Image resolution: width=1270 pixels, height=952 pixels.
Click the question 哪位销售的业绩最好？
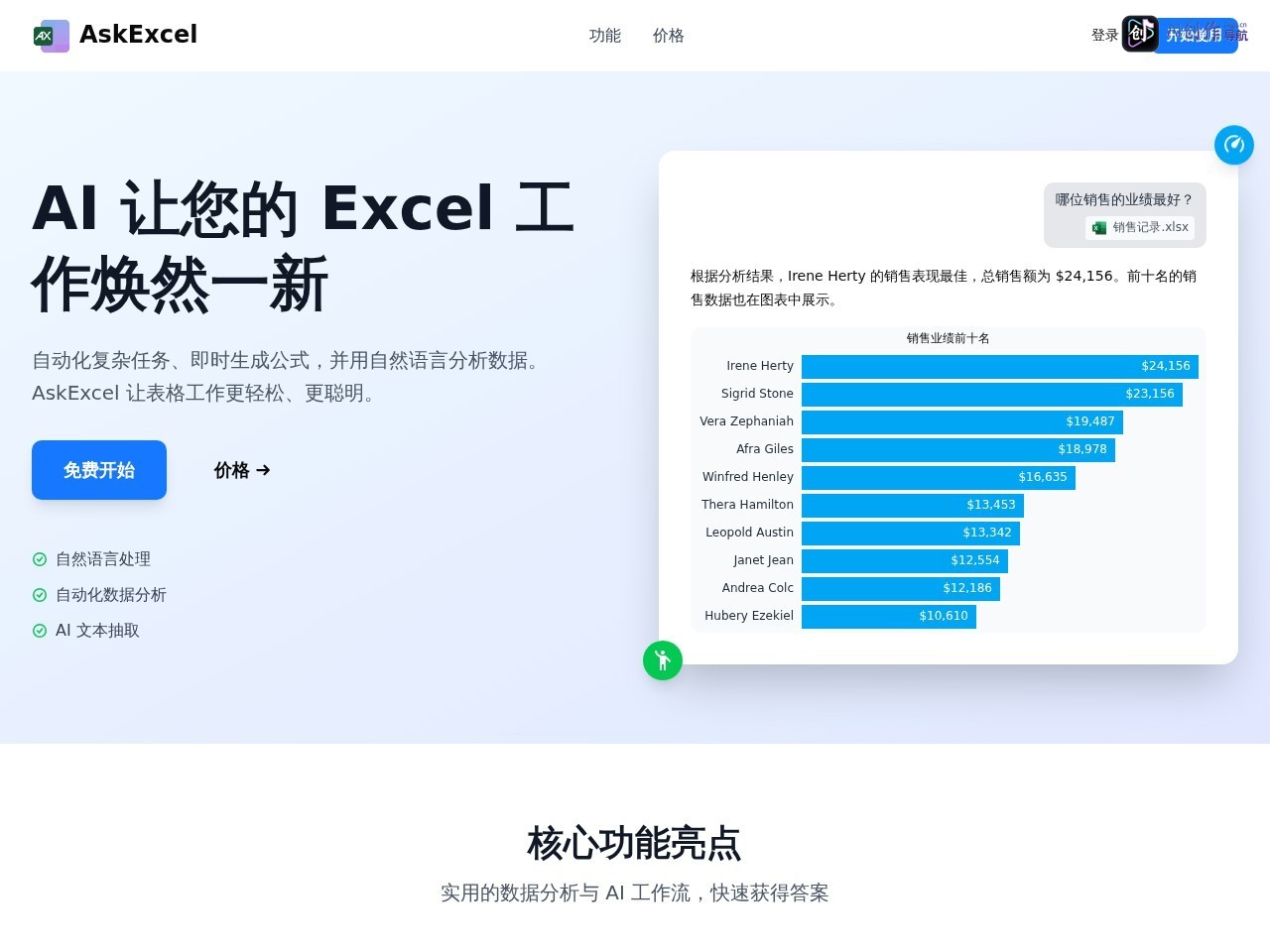(1124, 199)
